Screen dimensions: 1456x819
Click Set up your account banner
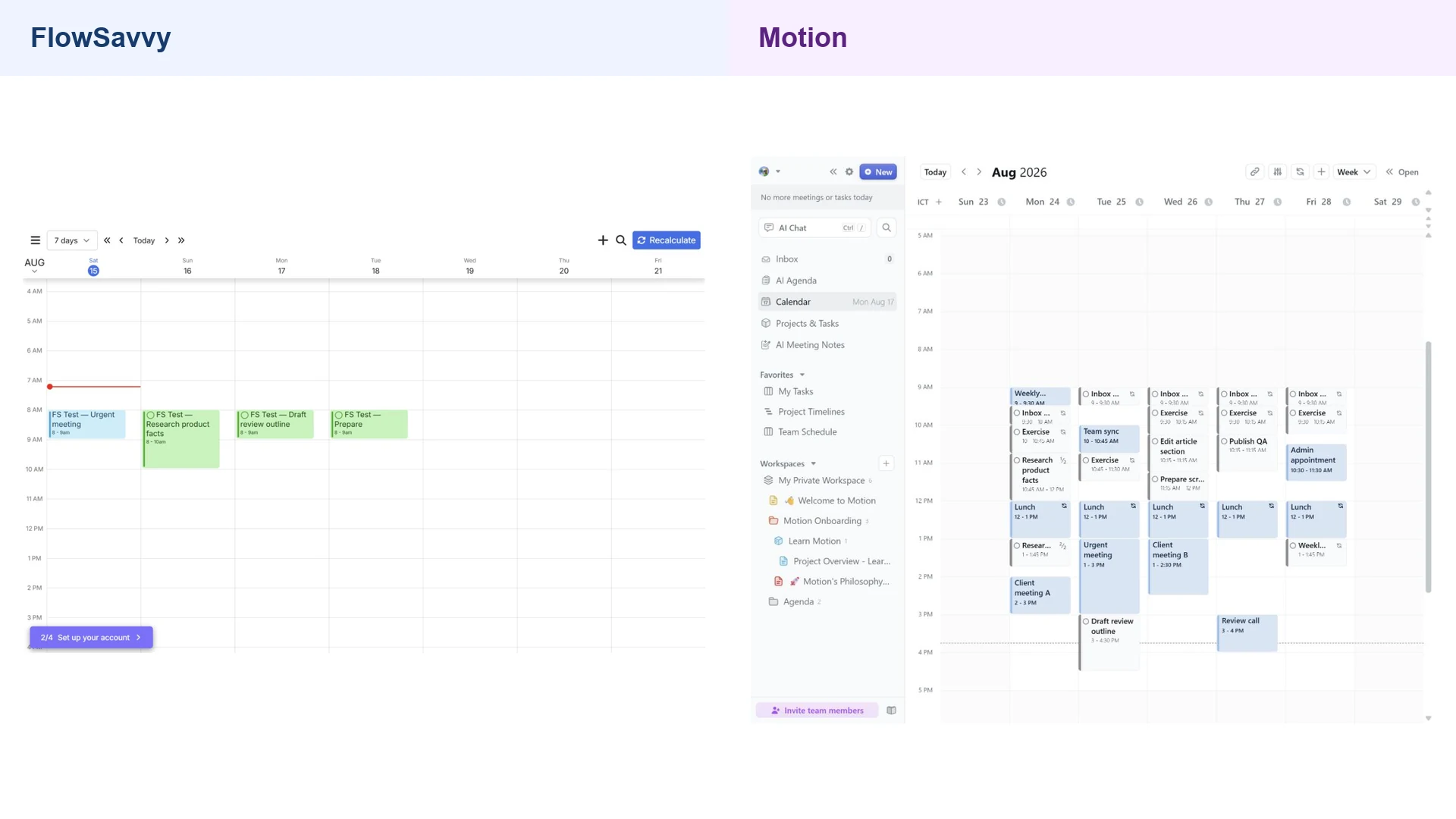[91, 638]
